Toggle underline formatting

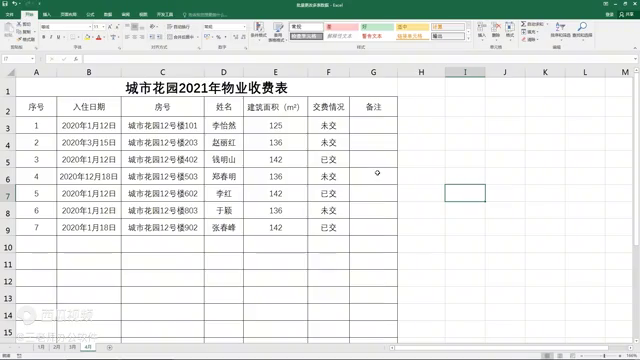(x=58, y=37)
